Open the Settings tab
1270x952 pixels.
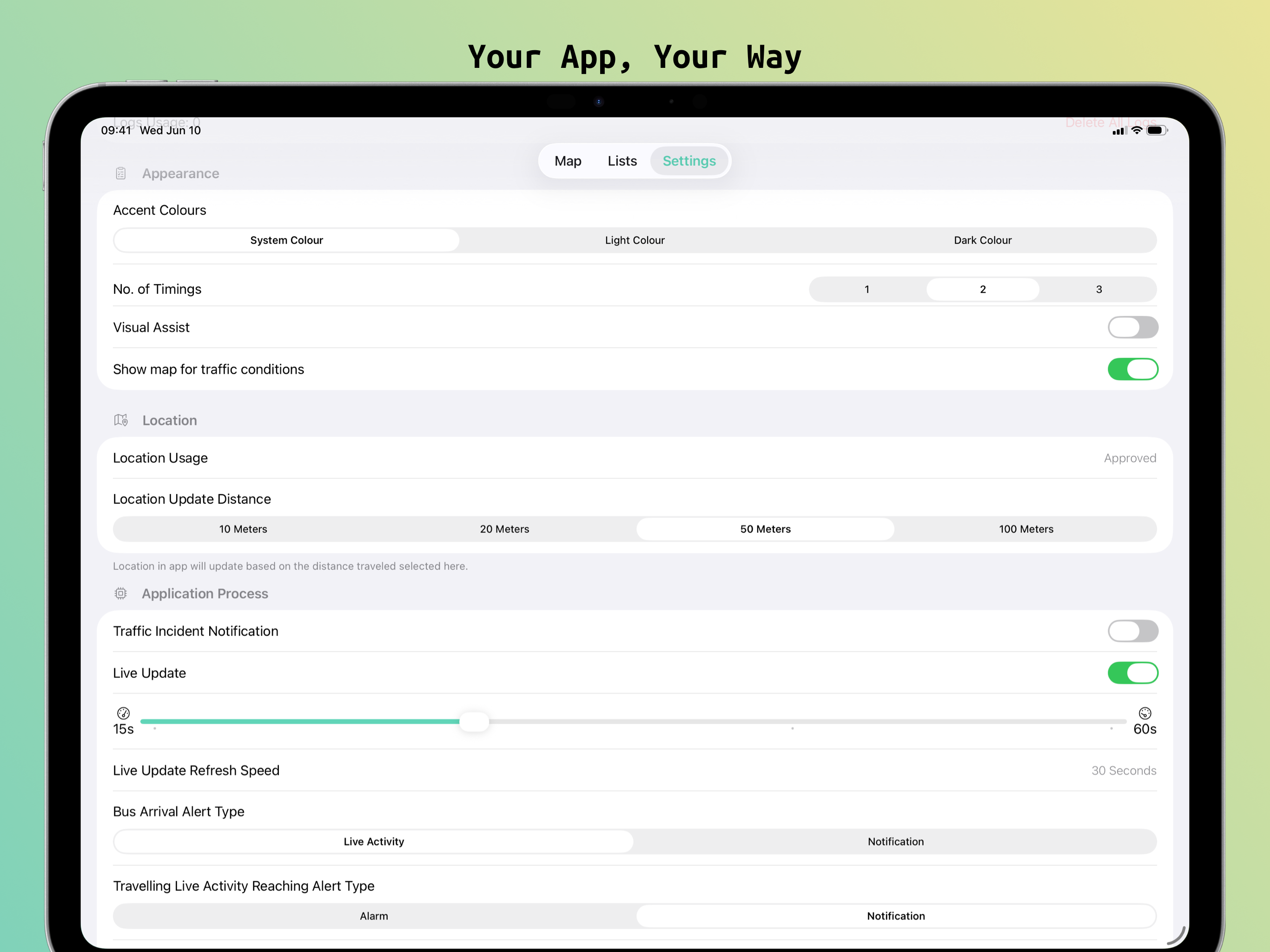689,161
